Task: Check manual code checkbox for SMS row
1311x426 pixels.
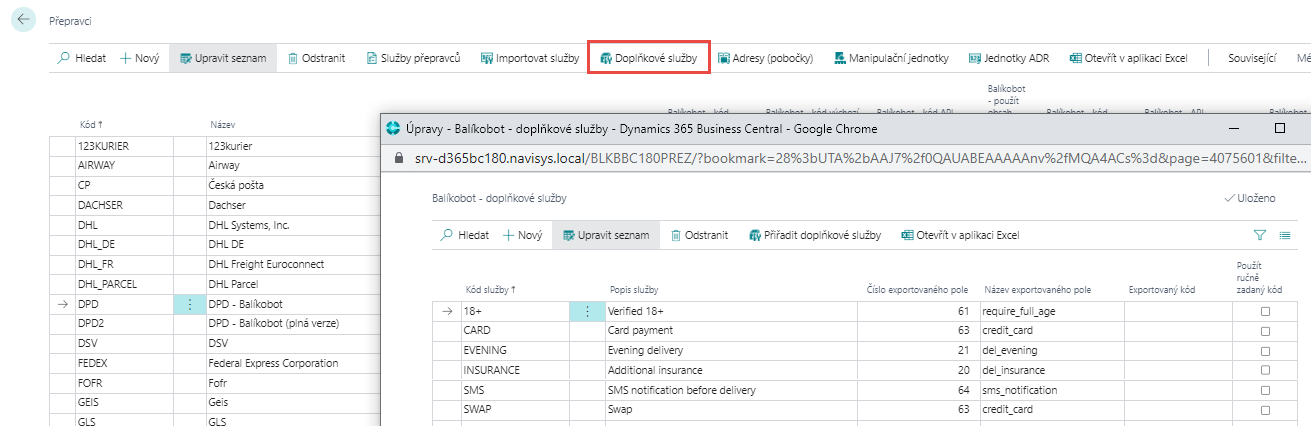Action: [x=1265, y=390]
